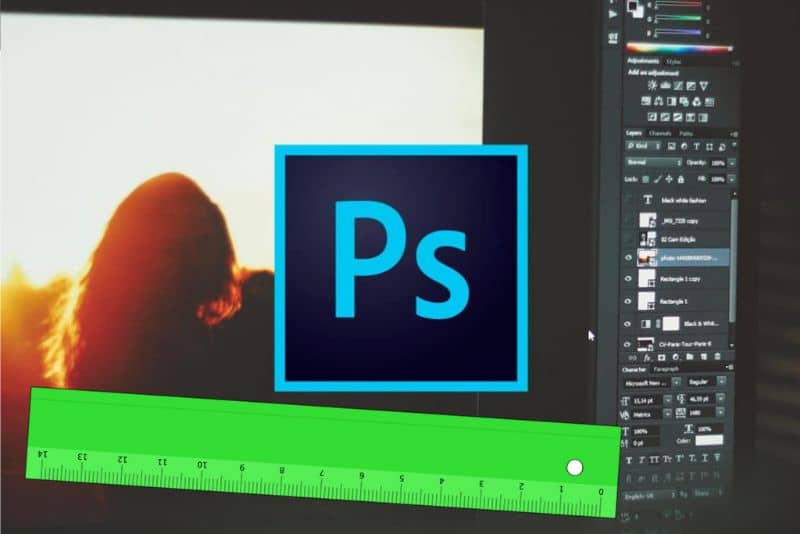
Task: Toggle lock position of layer
Action: coord(669,179)
